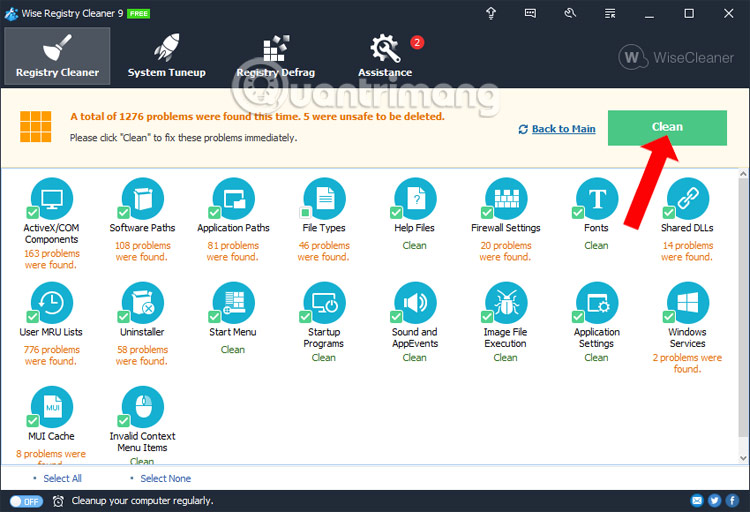
Task: Uncheck the Shared DLLs checkbox
Action: tap(669, 212)
